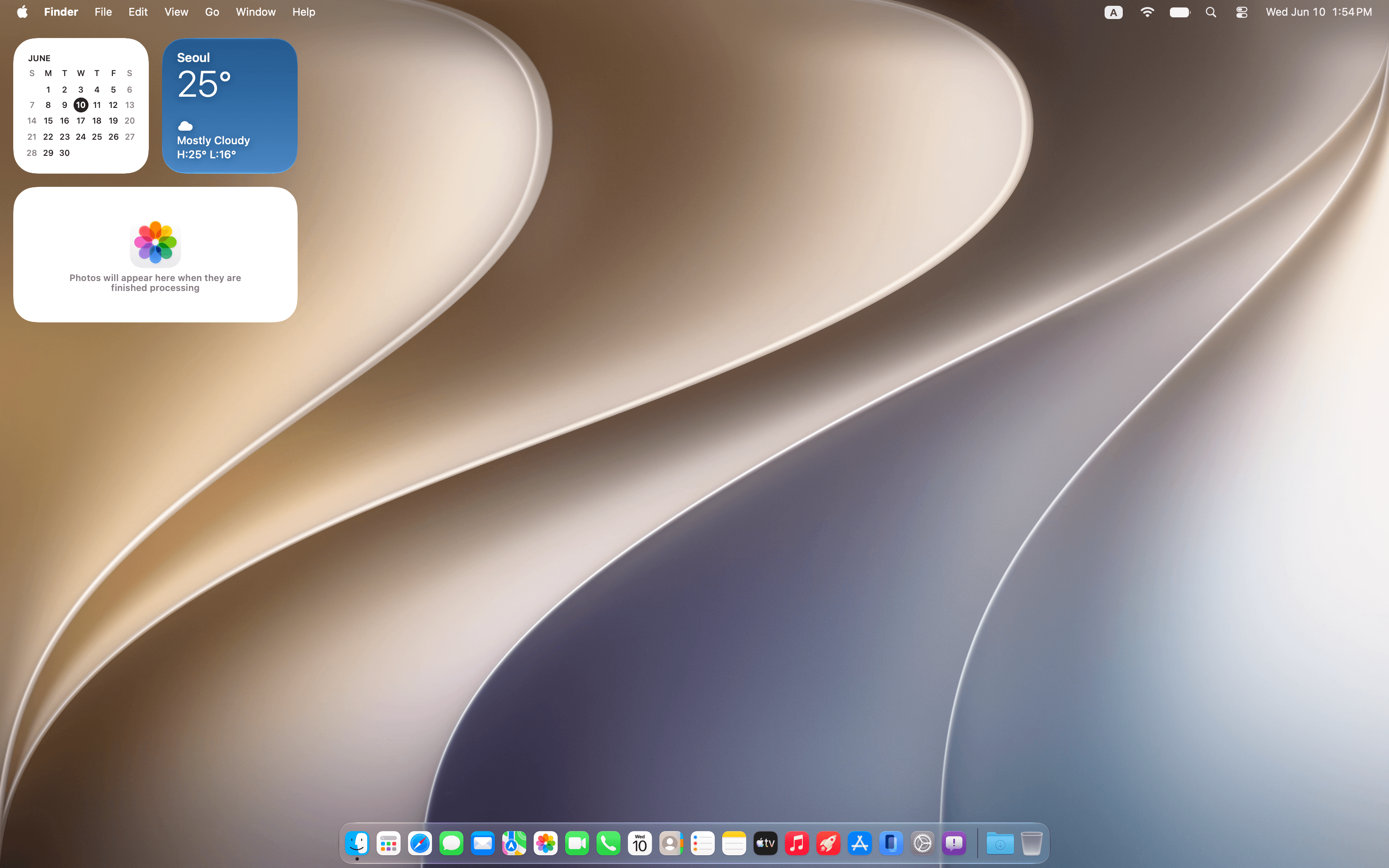The width and height of the screenshot is (1389, 868).
Task: Open Contacts from the Dock
Action: (x=671, y=843)
